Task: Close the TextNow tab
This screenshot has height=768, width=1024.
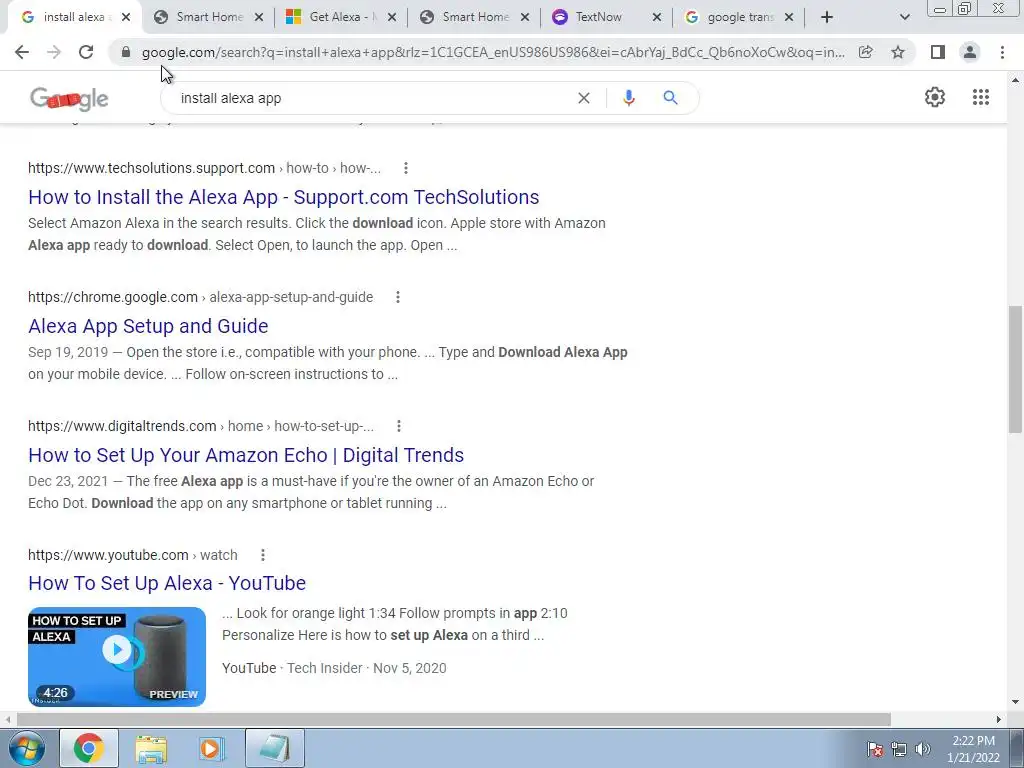Action: click(x=657, y=17)
